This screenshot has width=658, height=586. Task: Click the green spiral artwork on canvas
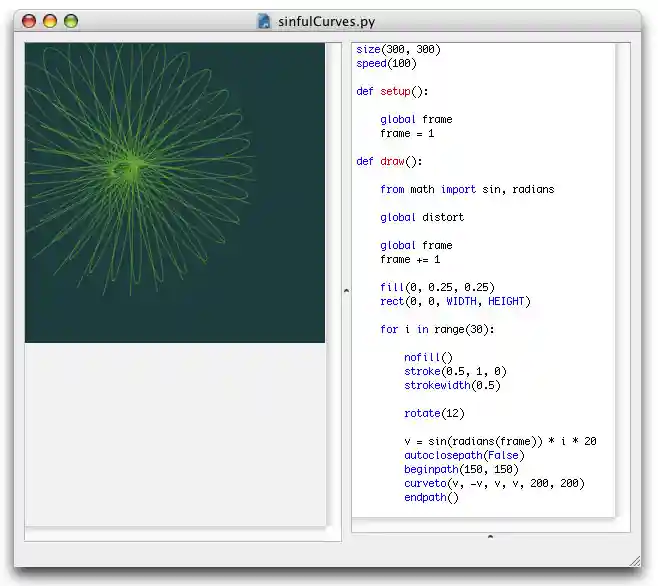pos(130,165)
